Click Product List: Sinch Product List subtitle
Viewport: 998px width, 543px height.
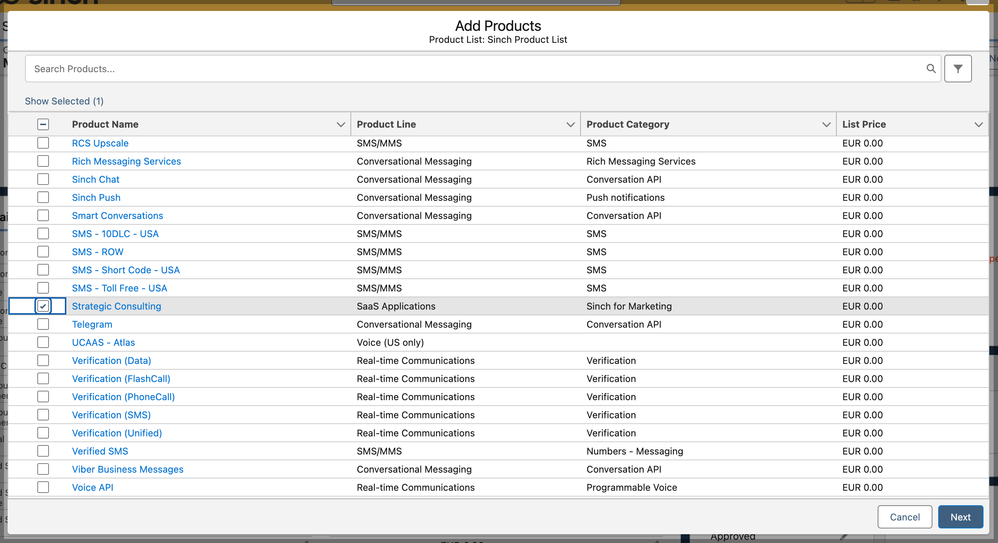coord(498,39)
